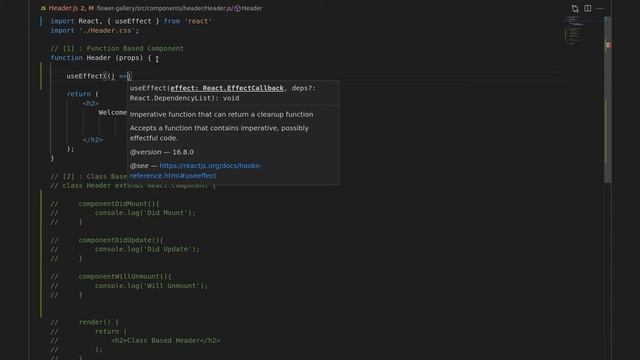The height and width of the screenshot is (360, 640).
Task: Split the editor to the right
Action: coord(587,9)
